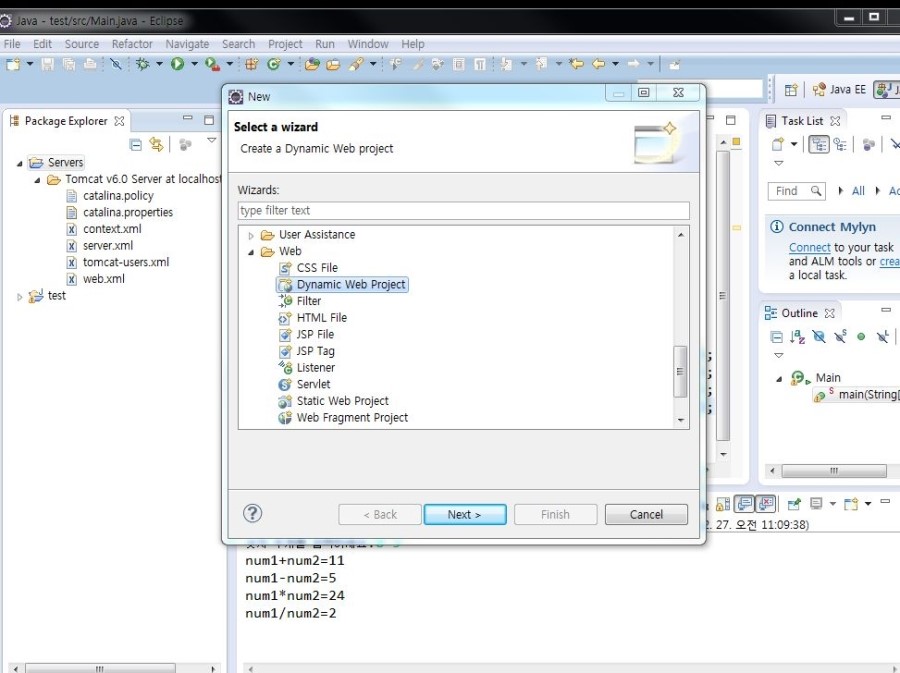This screenshot has height=673, width=900.
Task: Click the Search flashlight toolbar icon
Action: (356, 64)
